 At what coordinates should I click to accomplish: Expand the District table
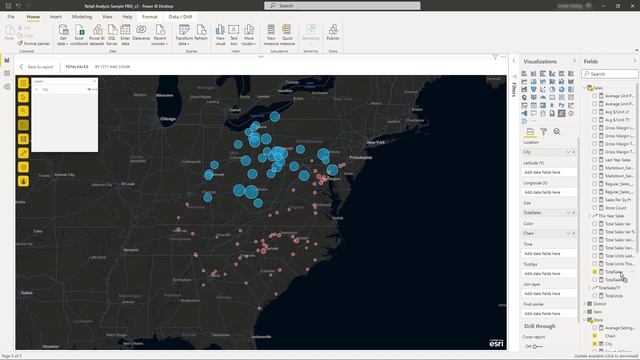click(x=585, y=304)
